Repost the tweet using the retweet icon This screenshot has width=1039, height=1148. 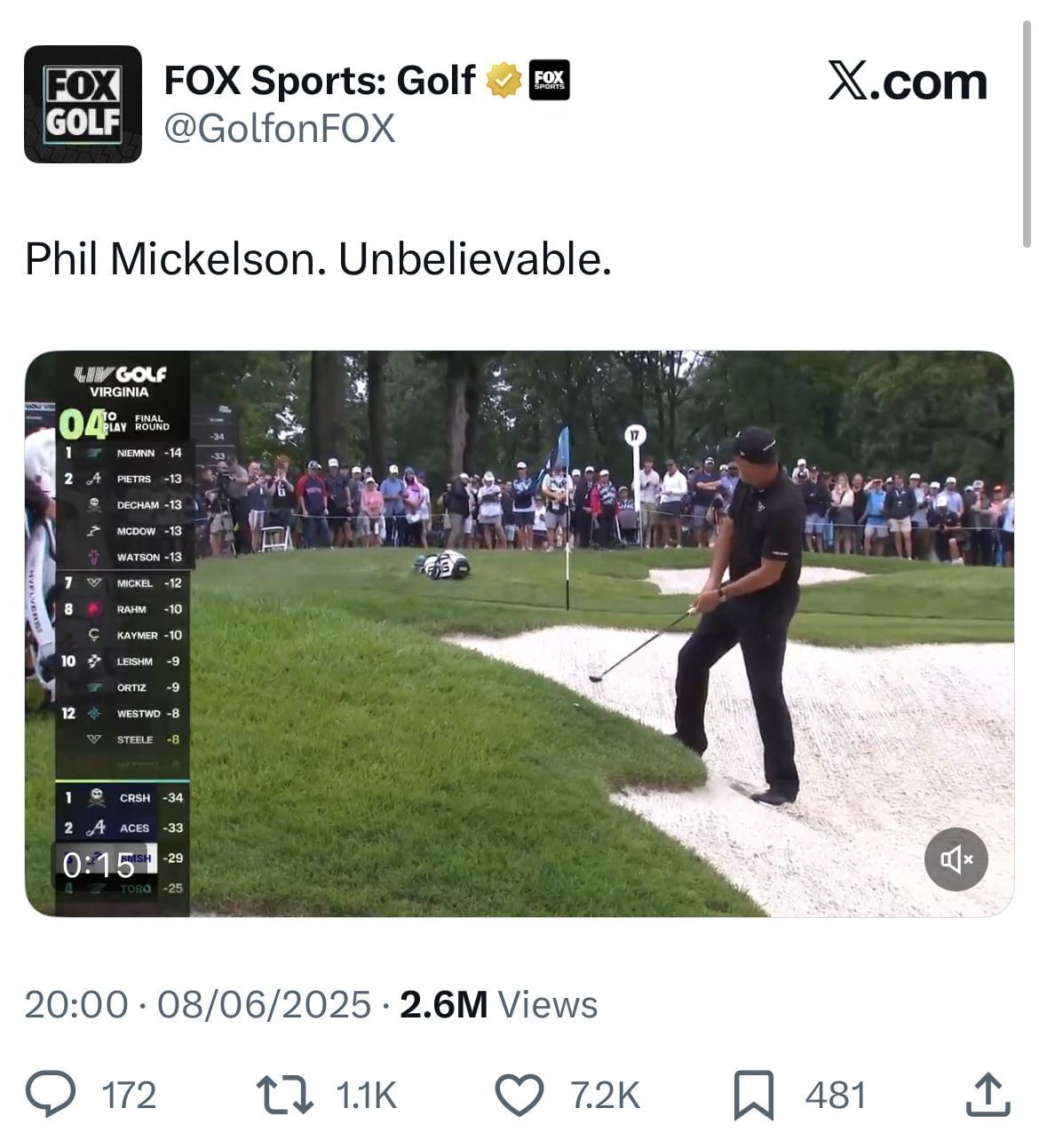(x=284, y=1094)
